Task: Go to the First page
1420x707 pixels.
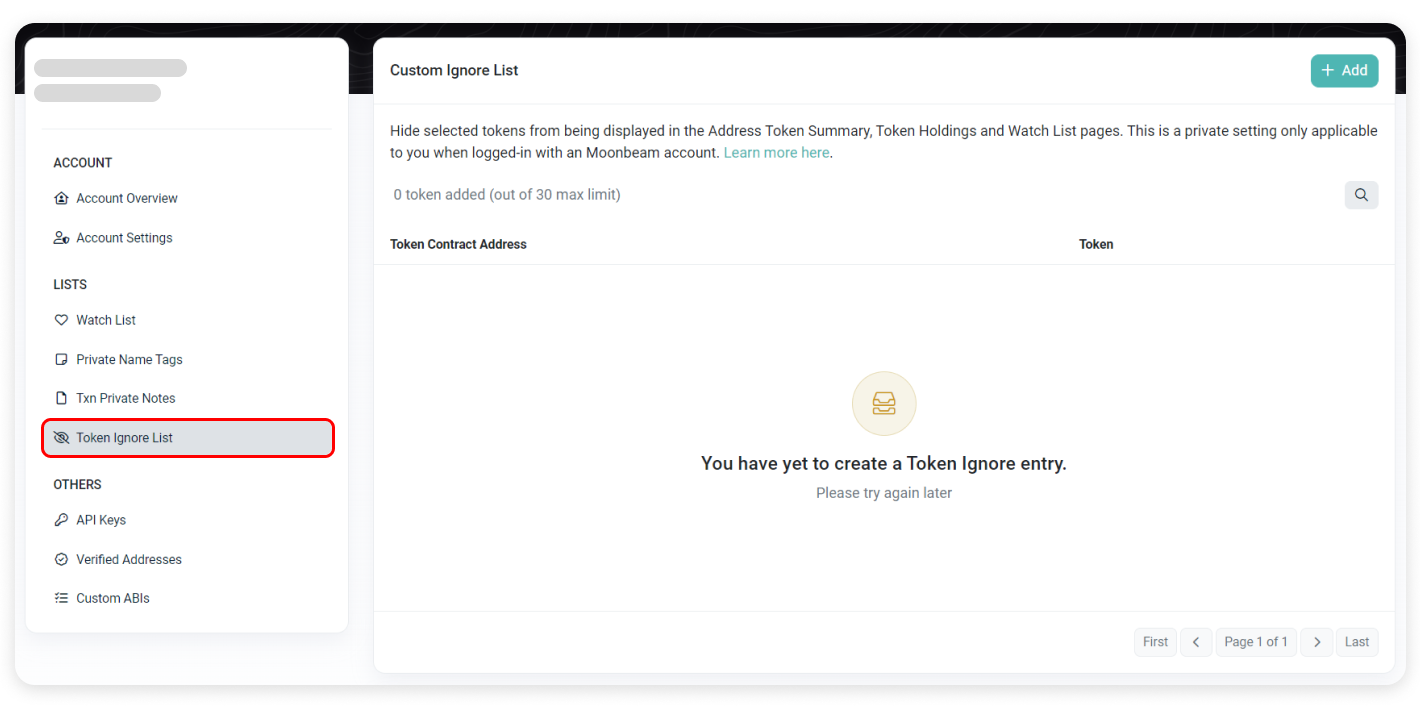Action: point(1155,642)
